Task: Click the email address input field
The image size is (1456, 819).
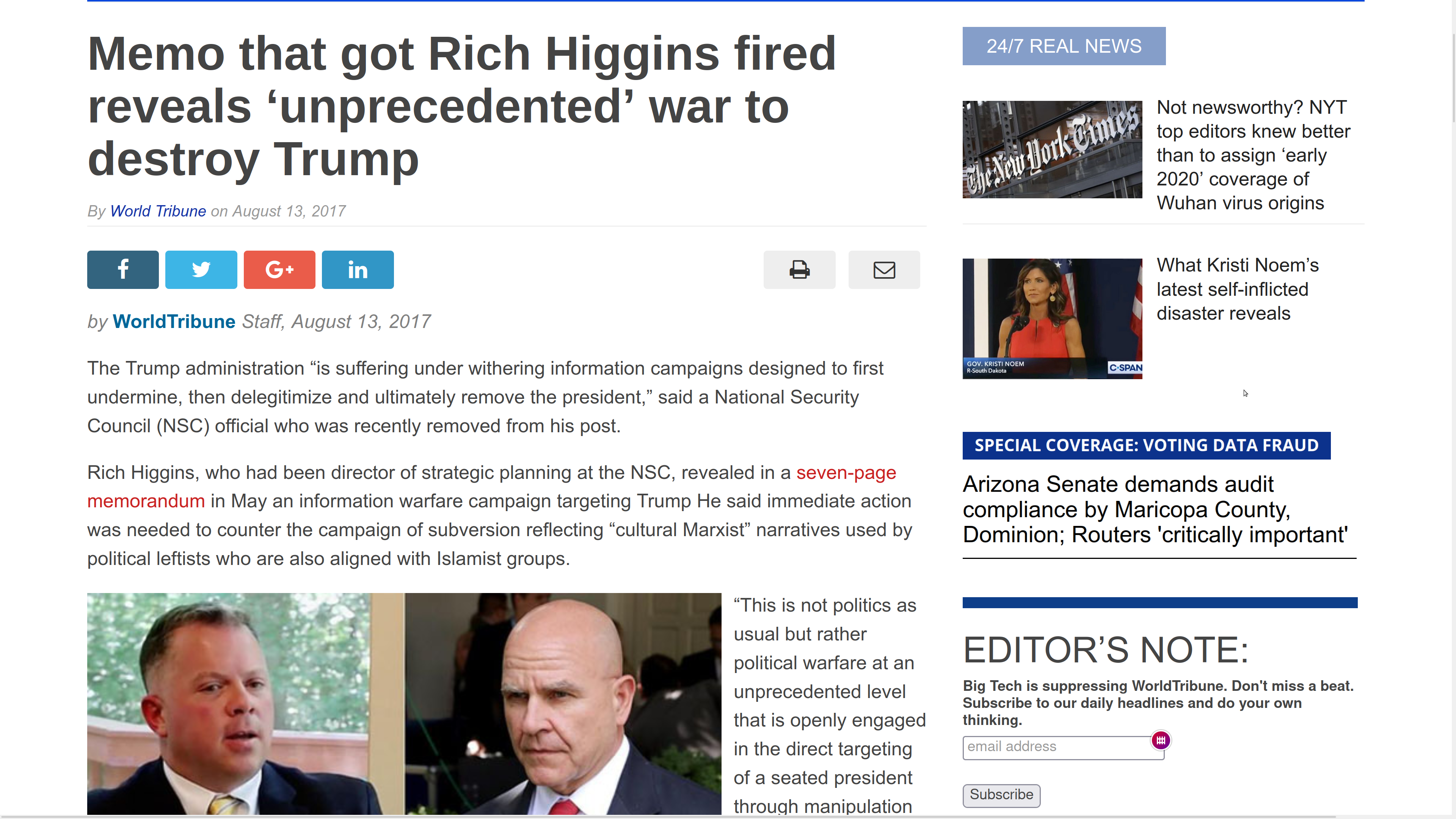Action: tap(1063, 747)
